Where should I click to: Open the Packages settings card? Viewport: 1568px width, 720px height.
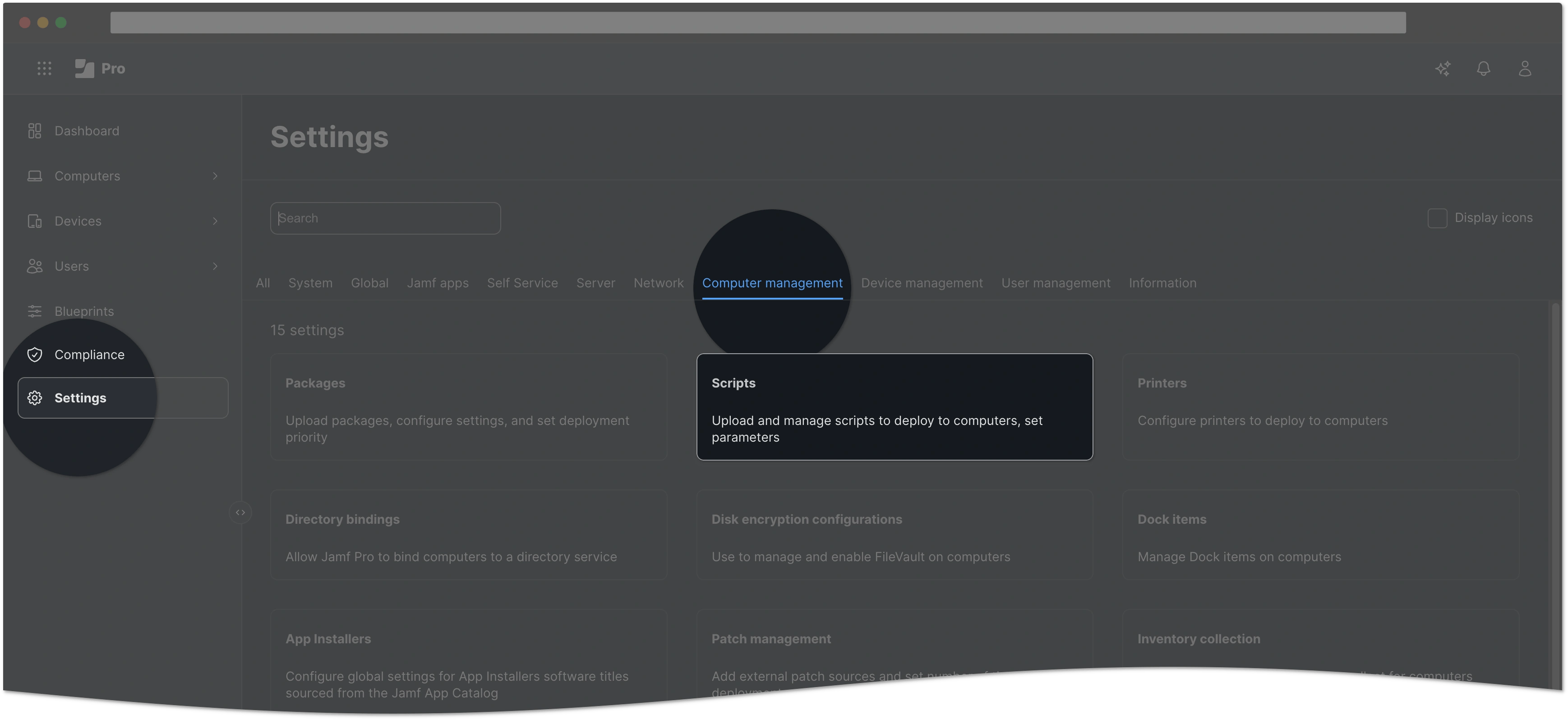[468, 406]
